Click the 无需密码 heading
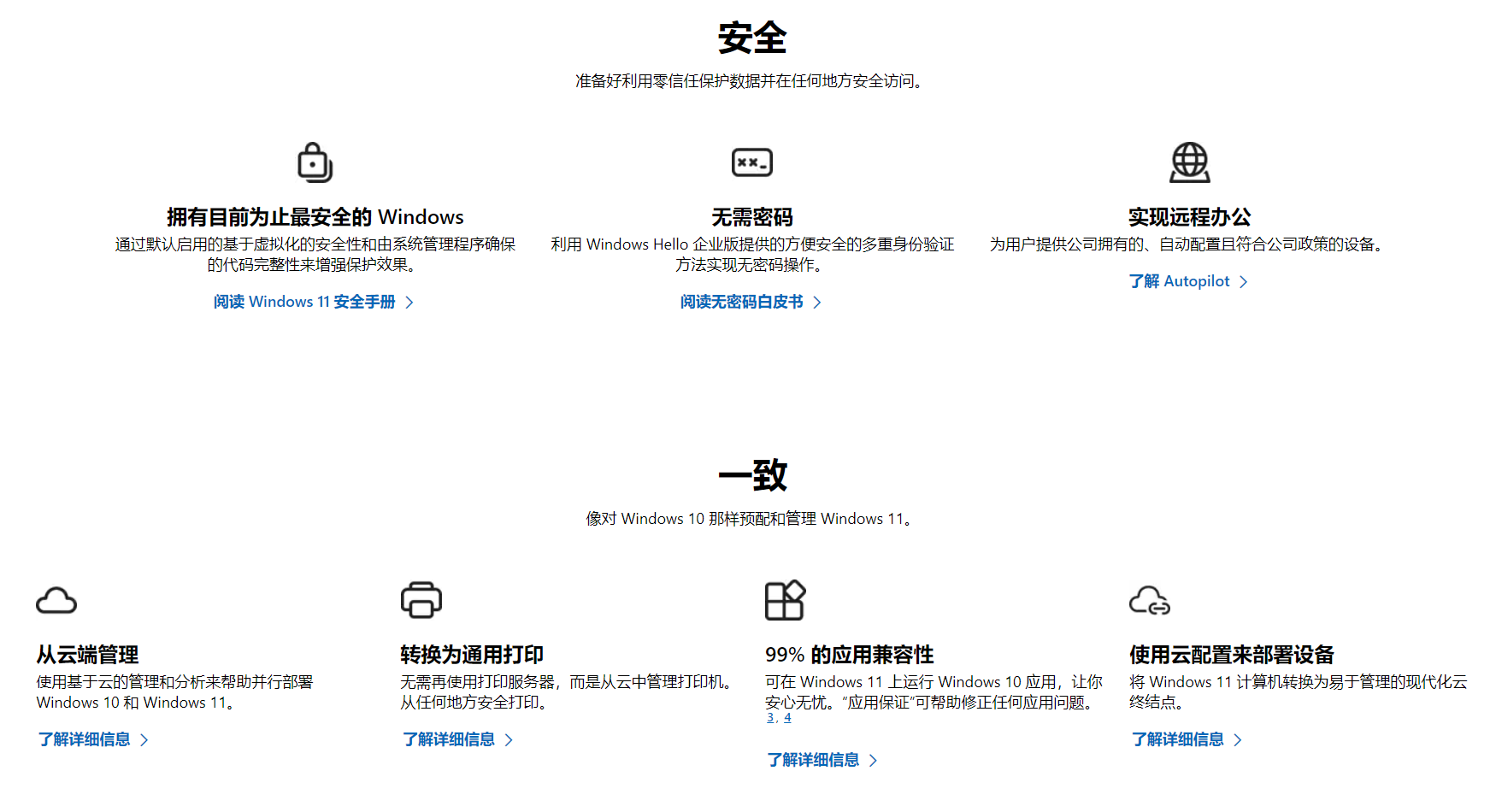The width and height of the screenshot is (1496, 812). click(752, 217)
